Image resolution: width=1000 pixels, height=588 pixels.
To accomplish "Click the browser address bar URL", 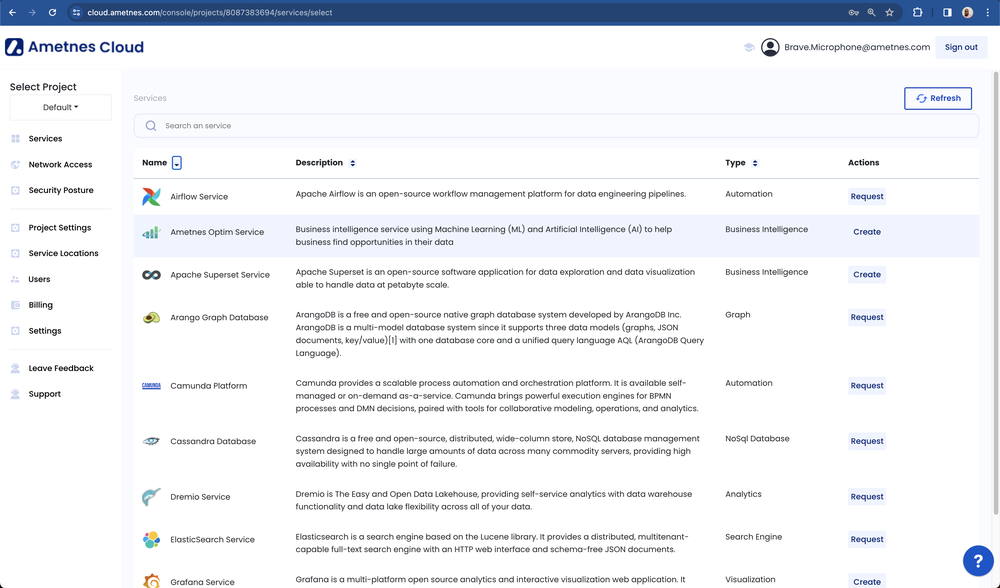I will [210, 12].
